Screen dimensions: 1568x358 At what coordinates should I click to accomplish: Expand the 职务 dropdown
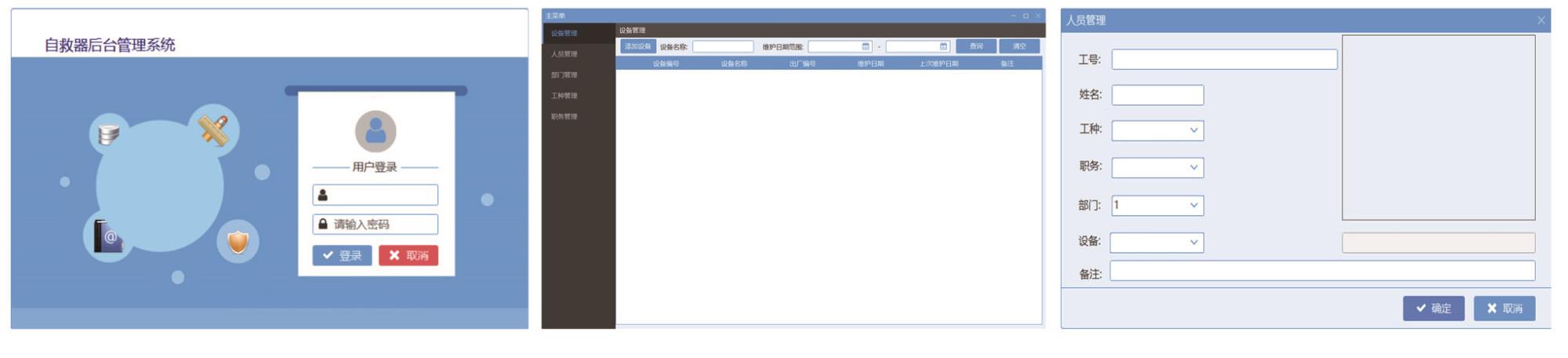point(1193,167)
